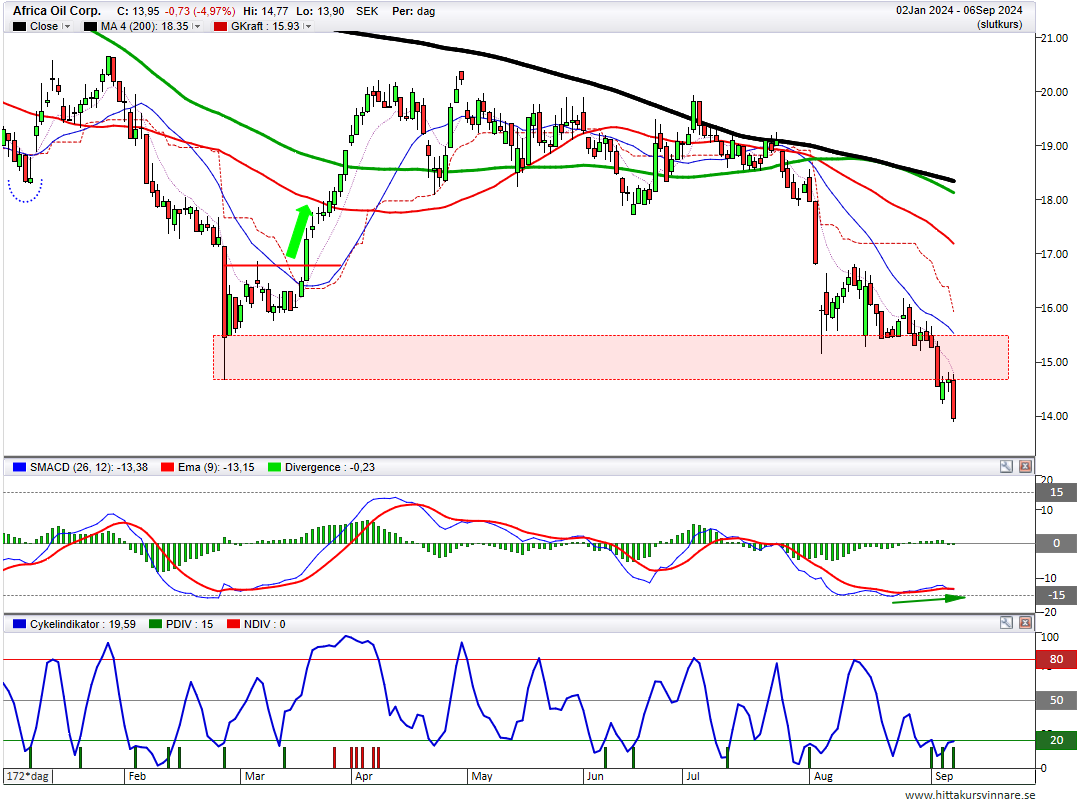This screenshot has height=800, width=1080.
Task: Click the 'Apr' month label
Action: point(363,776)
